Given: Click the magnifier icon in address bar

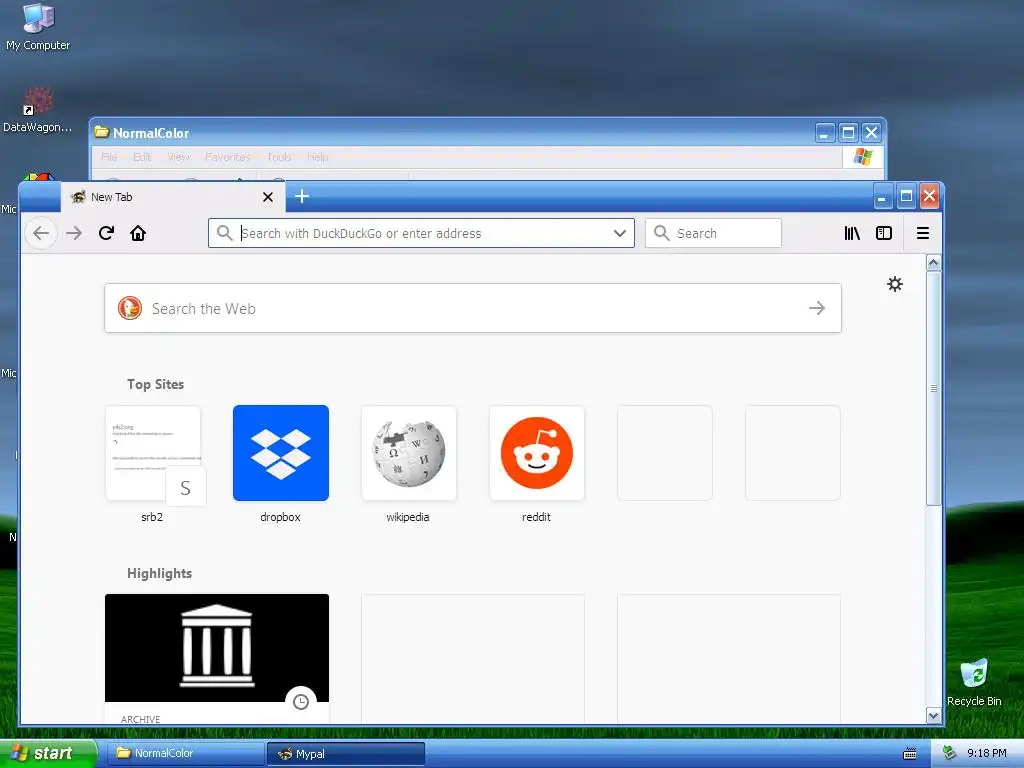Looking at the screenshot, I should click(224, 233).
